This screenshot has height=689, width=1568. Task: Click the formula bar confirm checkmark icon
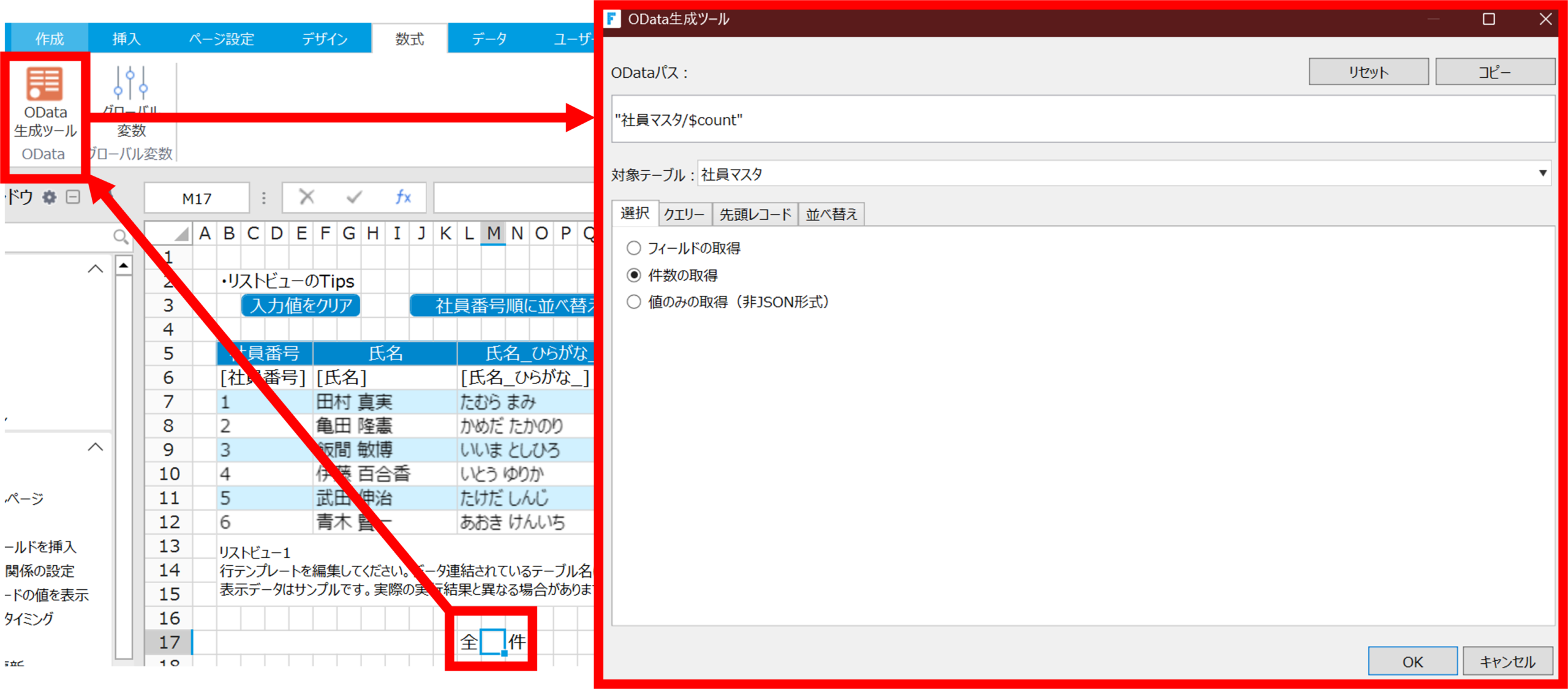[x=354, y=197]
